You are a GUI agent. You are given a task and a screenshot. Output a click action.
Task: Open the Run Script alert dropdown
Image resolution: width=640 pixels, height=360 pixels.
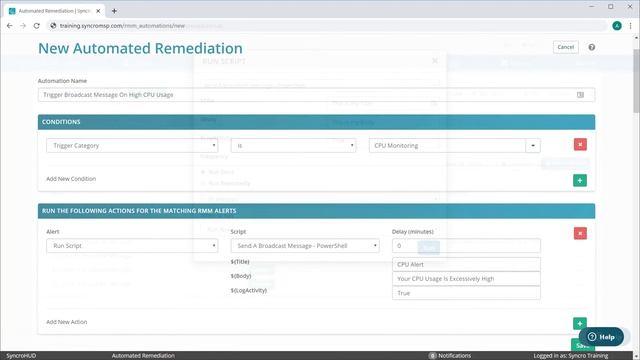click(x=132, y=246)
